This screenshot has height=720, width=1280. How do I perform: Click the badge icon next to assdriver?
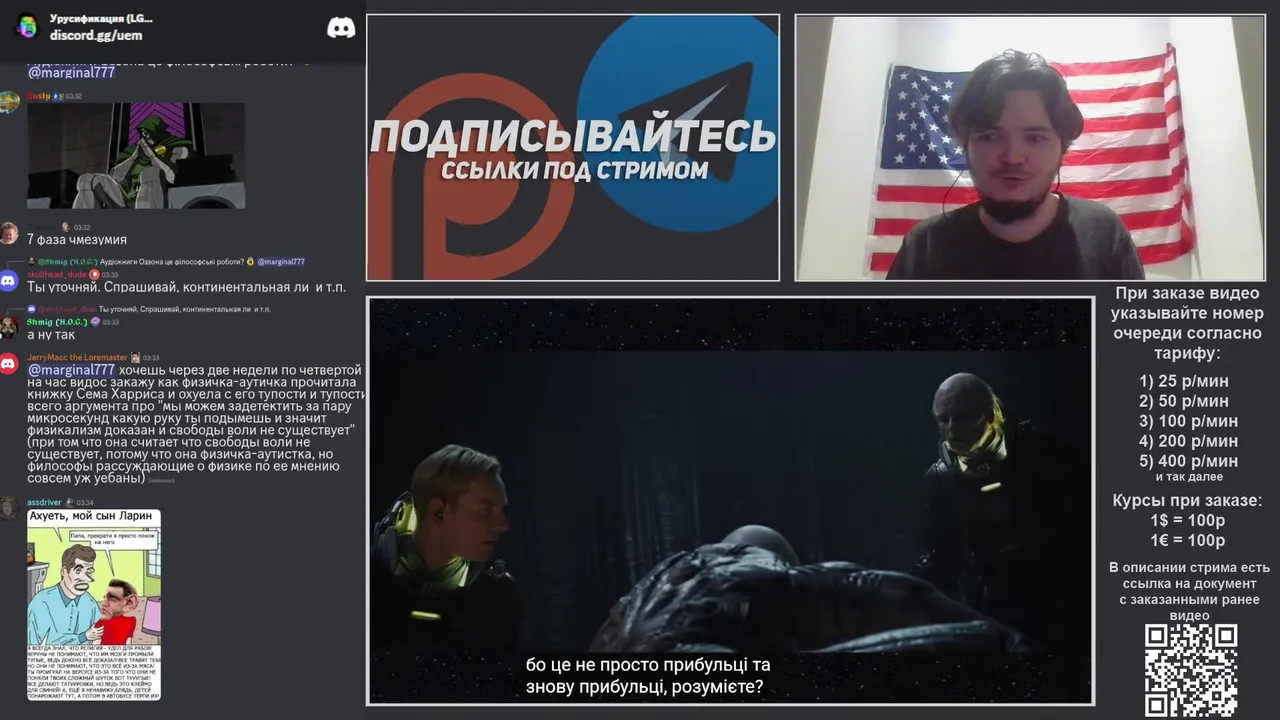coord(69,502)
